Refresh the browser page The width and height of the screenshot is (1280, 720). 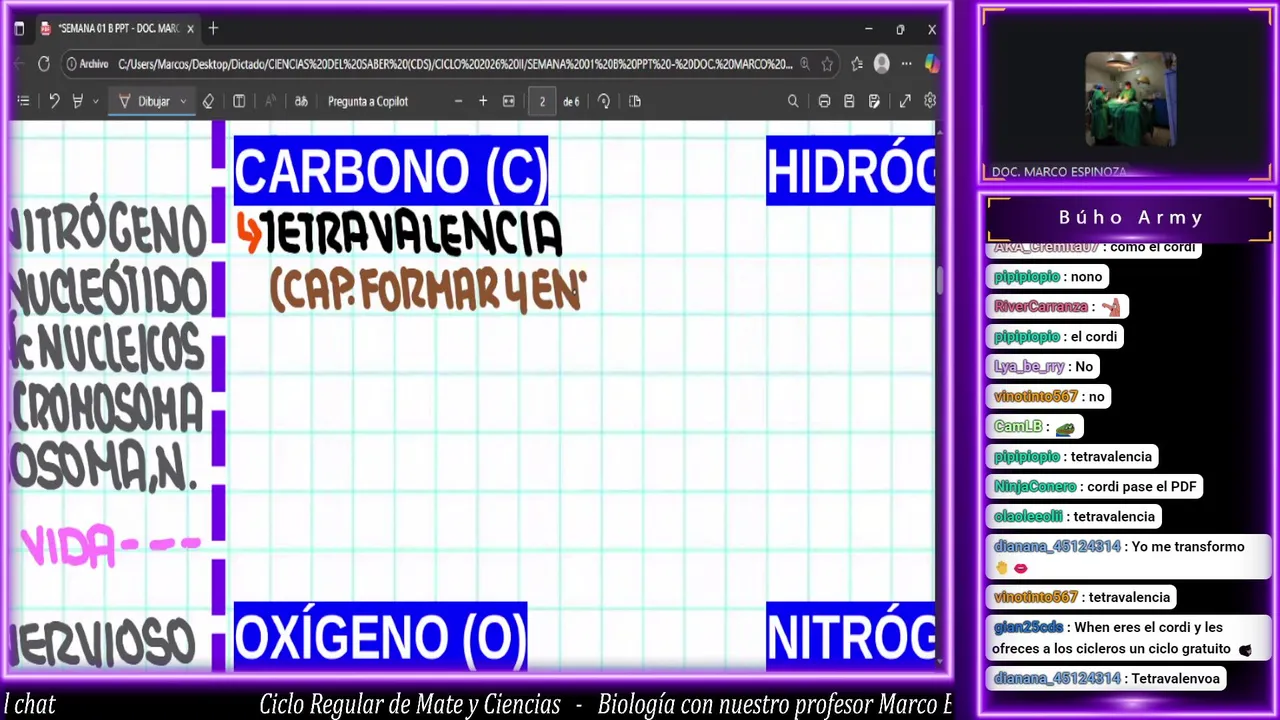44,64
